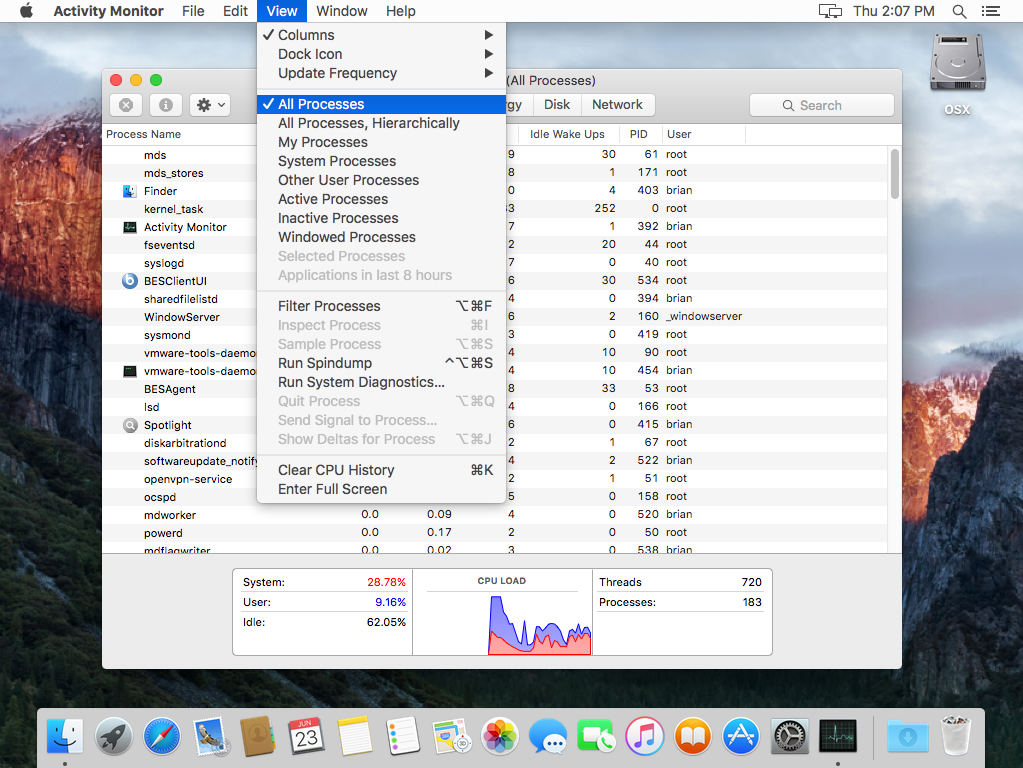Open iBooks from the Dock

click(x=692, y=736)
